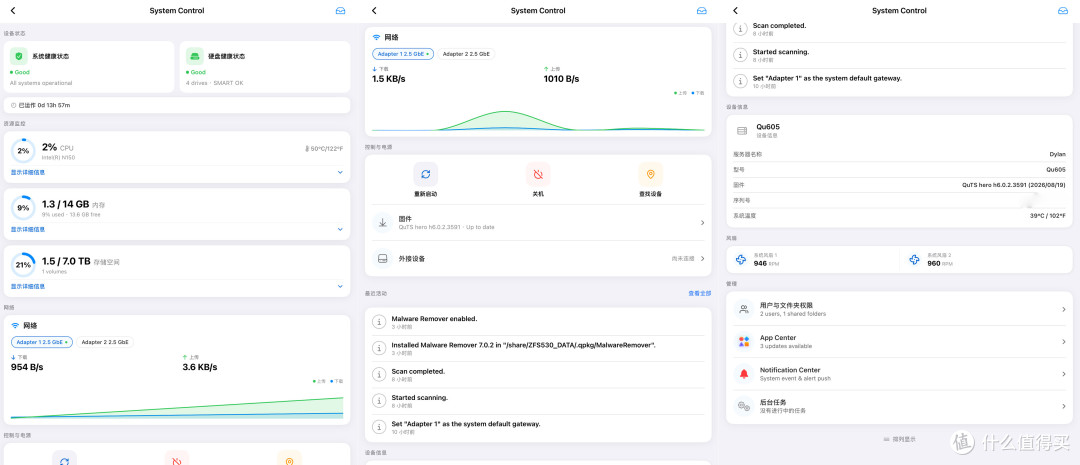
Task: Tap the 已运作 0d 13h 57m uptime text
Action: coord(44,105)
